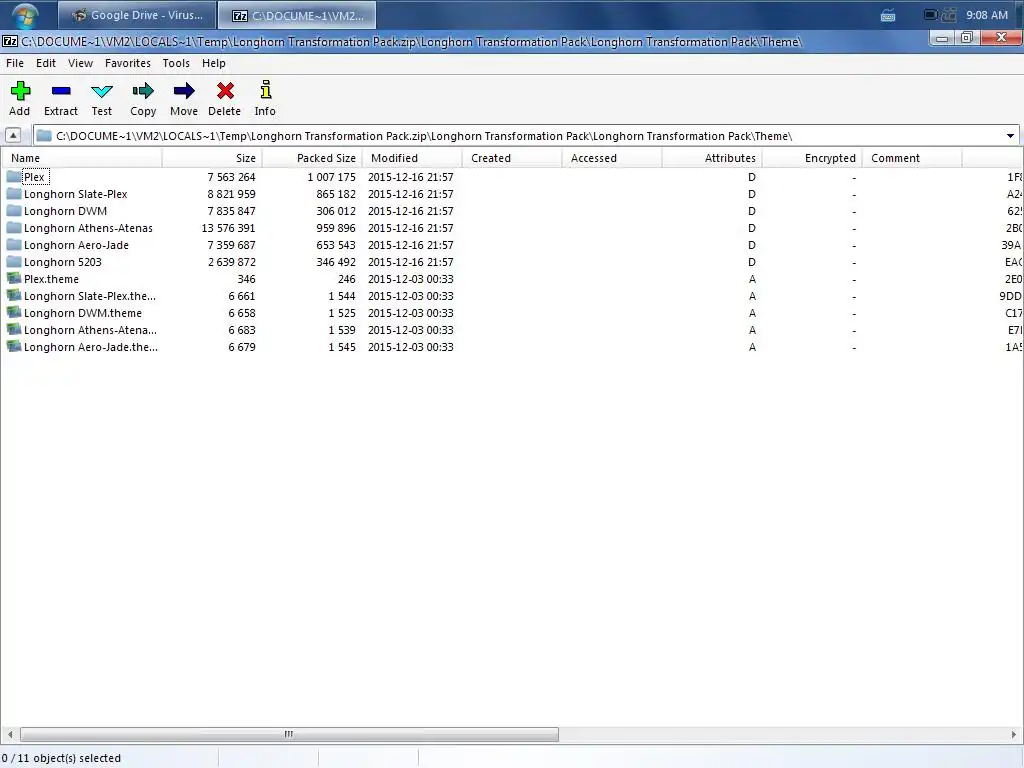Screen dimensions: 1024x768
Task: Go up one folder level button
Action: 12,136
